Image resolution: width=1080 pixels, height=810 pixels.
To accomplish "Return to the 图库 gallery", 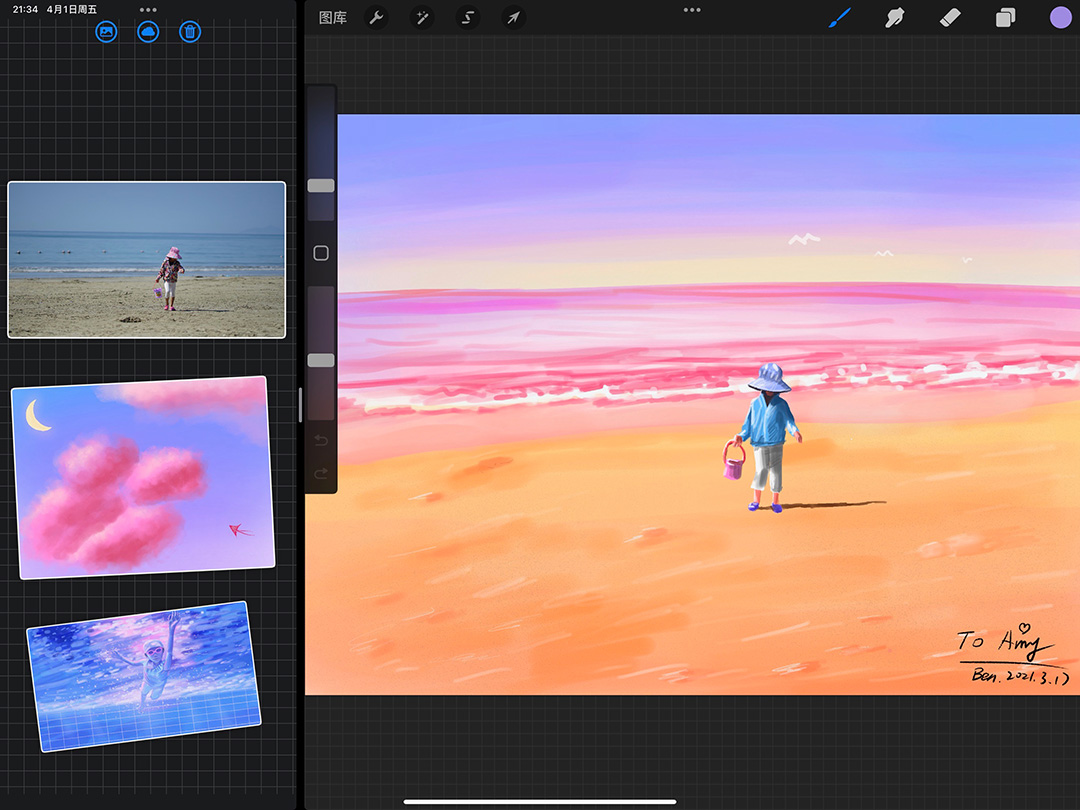I will click(332, 18).
